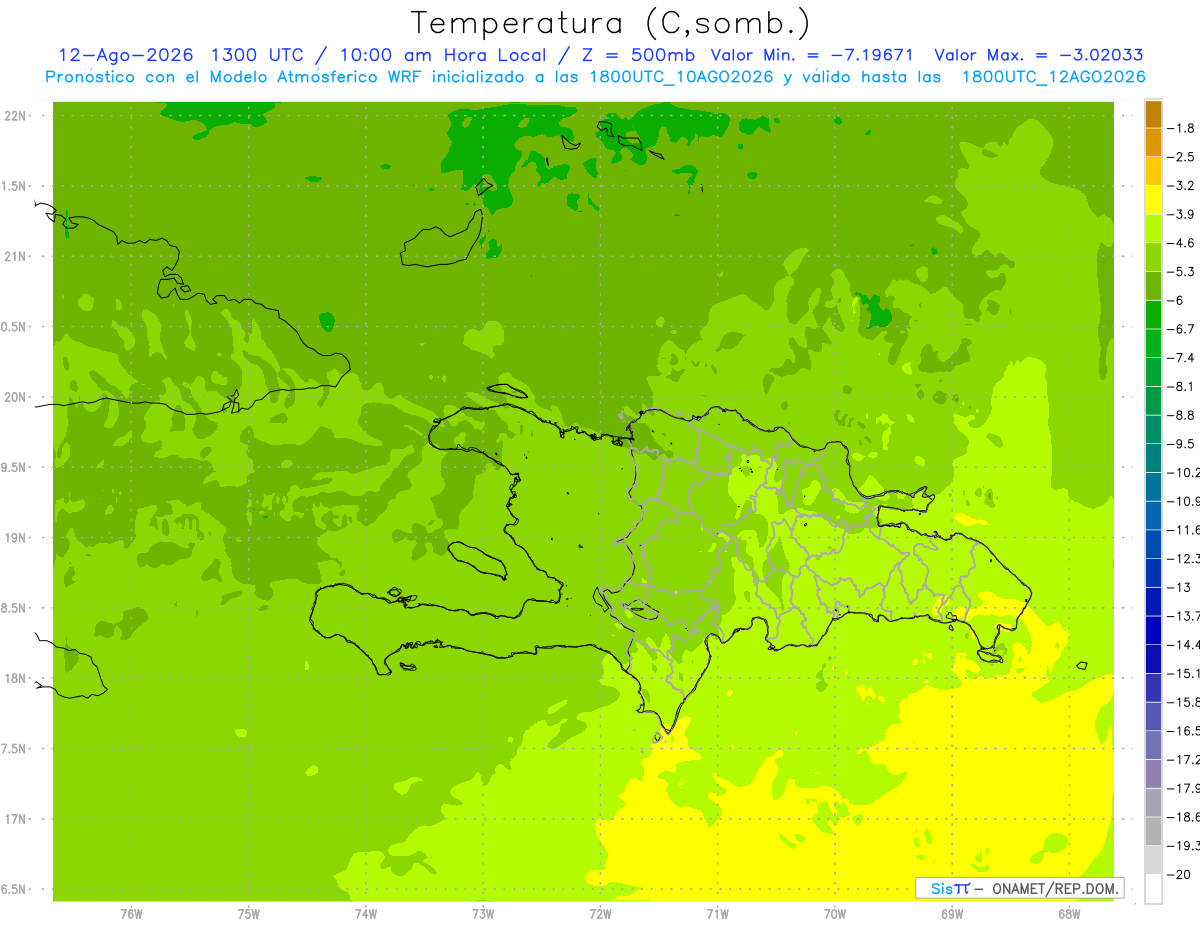
Task: Click the '71W' longitude label
Action: coord(717,913)
